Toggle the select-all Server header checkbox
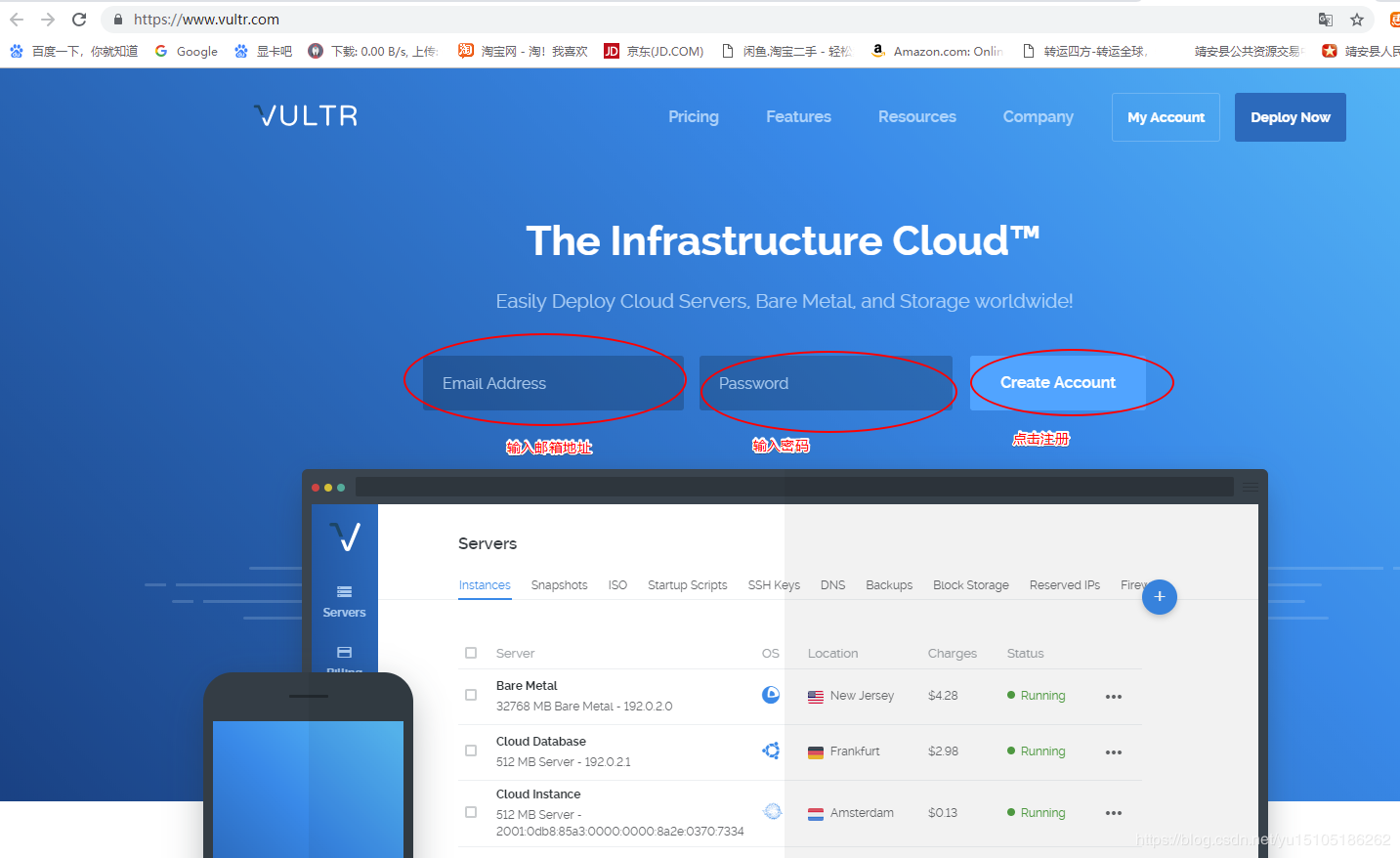 click(471, 653)
